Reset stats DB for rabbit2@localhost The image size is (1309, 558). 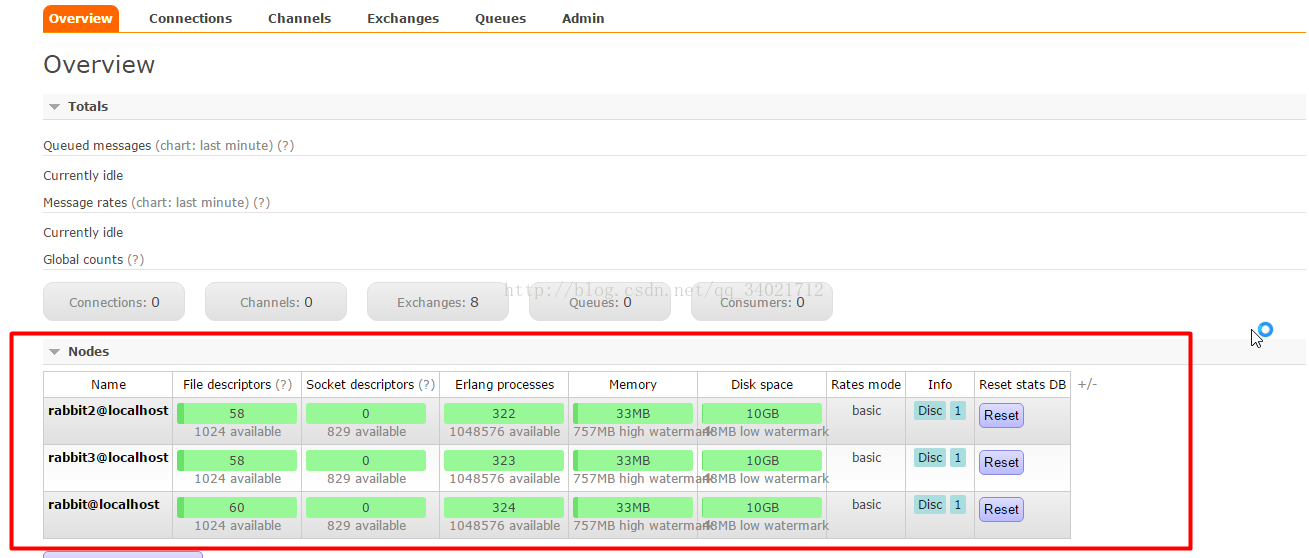pyautogui.click(x=1001, y=415)
